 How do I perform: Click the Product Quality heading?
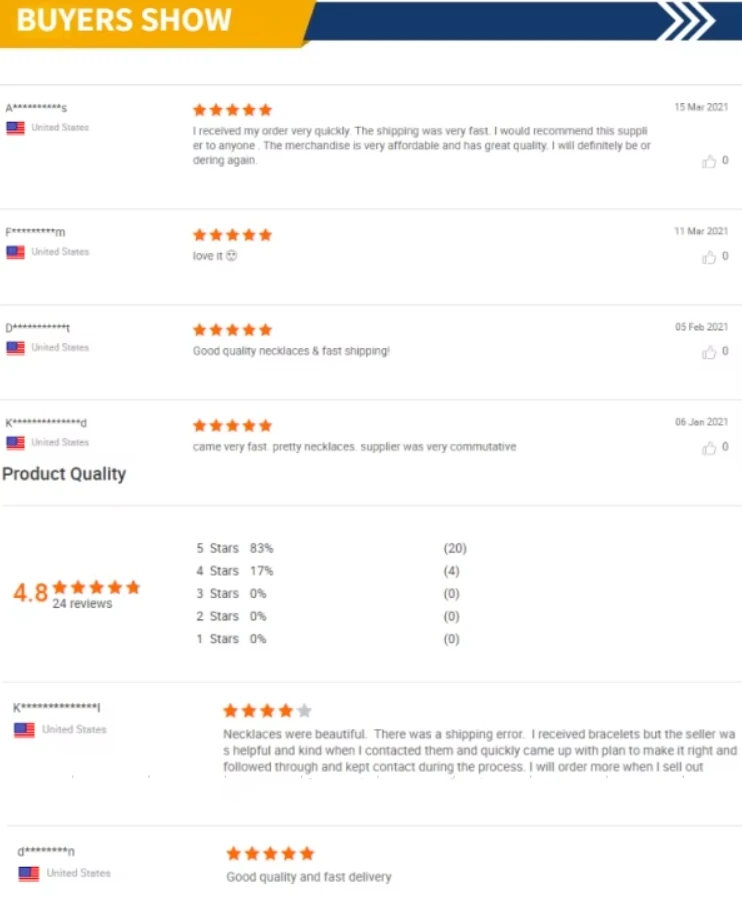[64, 474]
